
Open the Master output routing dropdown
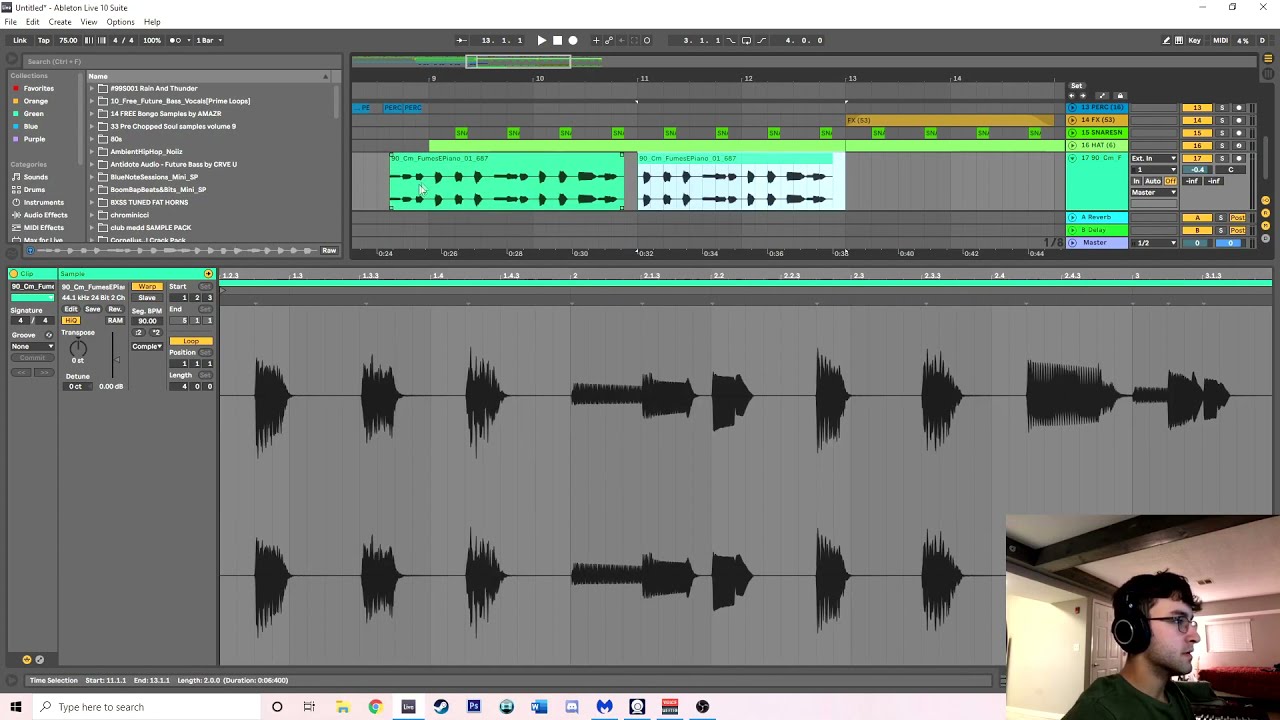(1154, 192)
